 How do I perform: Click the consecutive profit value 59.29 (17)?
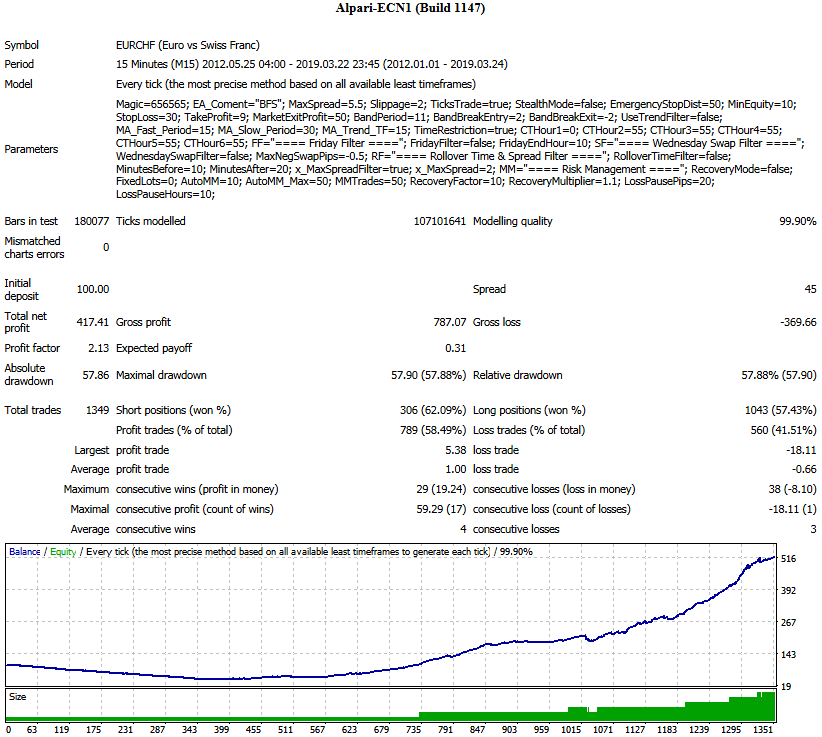[441, 509]
